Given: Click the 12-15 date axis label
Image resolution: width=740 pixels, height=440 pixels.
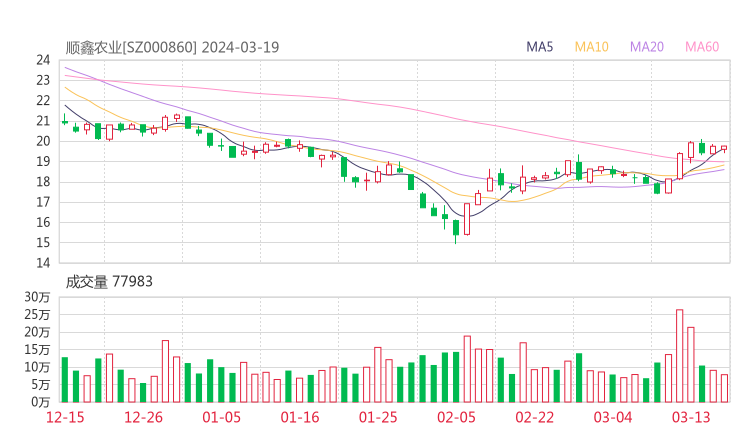Looking at the screenshot, I should tap(65, 417).
